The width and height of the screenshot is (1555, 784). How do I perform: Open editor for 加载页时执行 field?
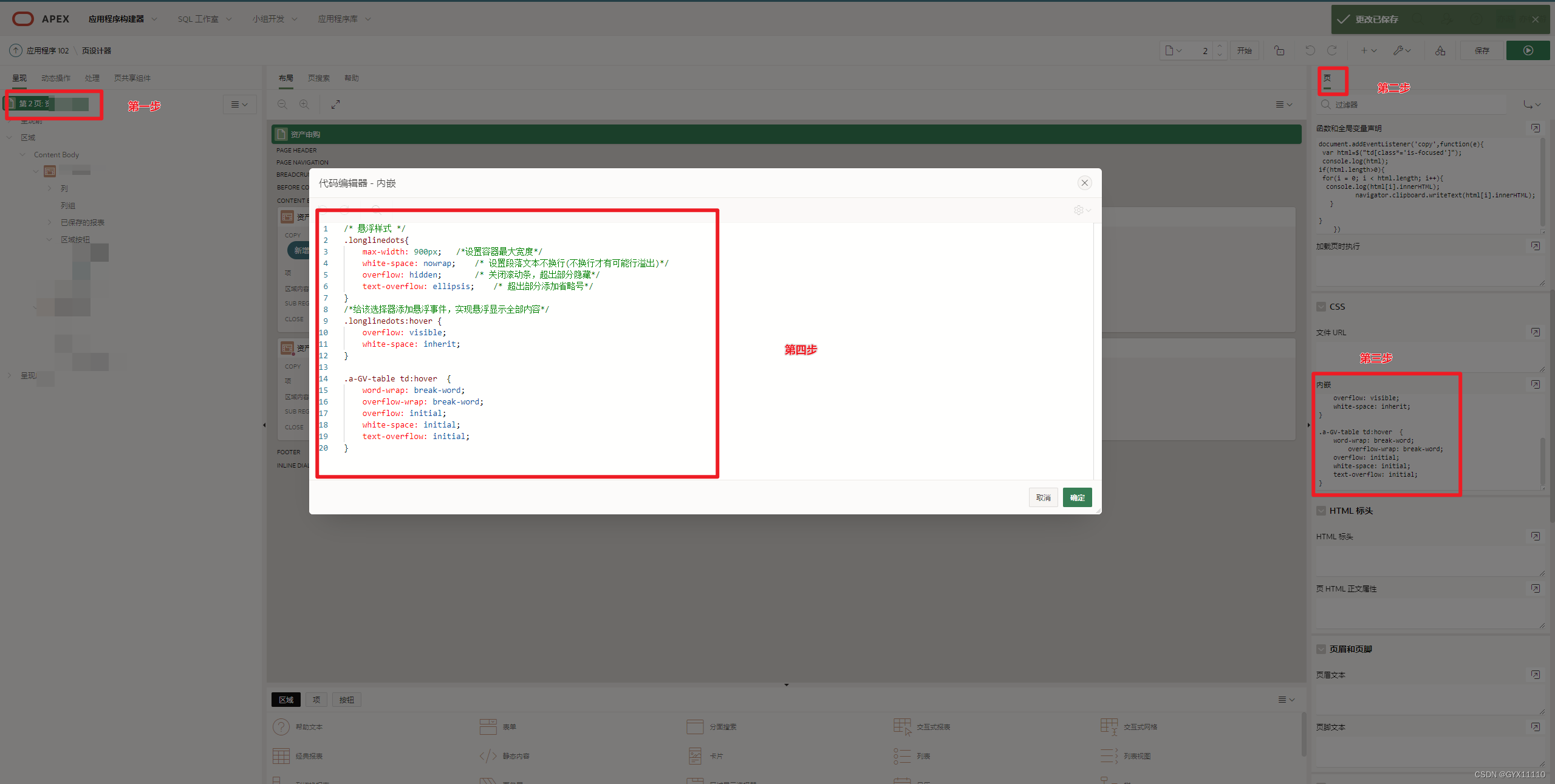click(x=1535, y=246)
